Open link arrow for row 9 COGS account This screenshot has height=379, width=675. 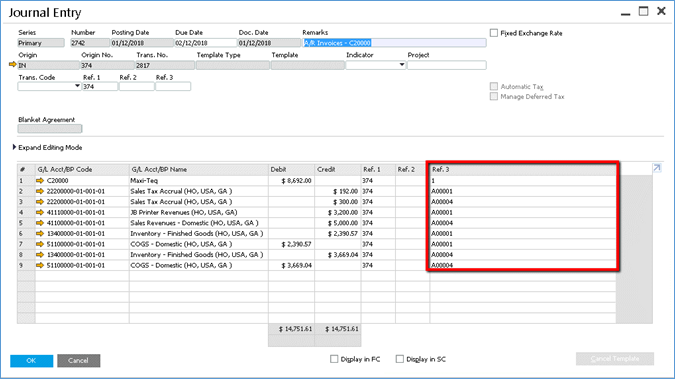(40, 265)
